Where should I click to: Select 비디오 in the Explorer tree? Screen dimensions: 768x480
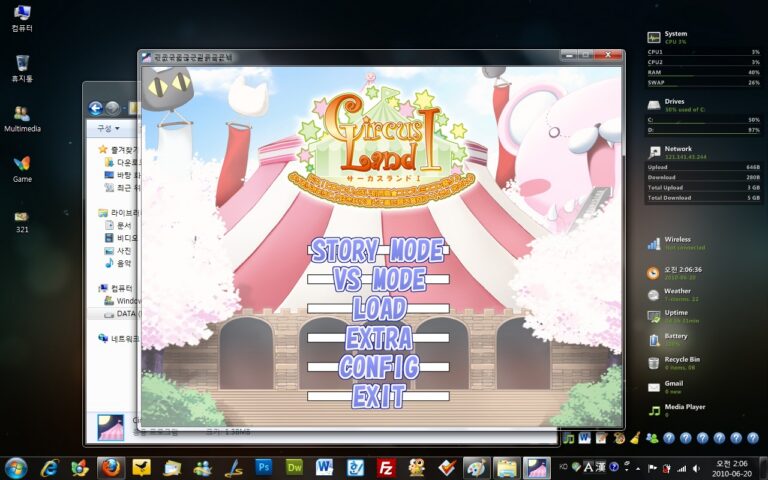[x=121, y=238]
